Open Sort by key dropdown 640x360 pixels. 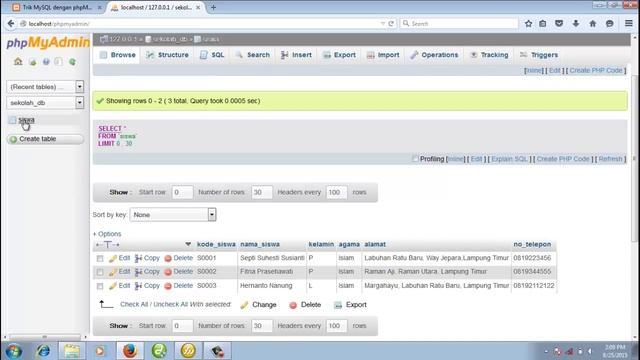[173, 215]
